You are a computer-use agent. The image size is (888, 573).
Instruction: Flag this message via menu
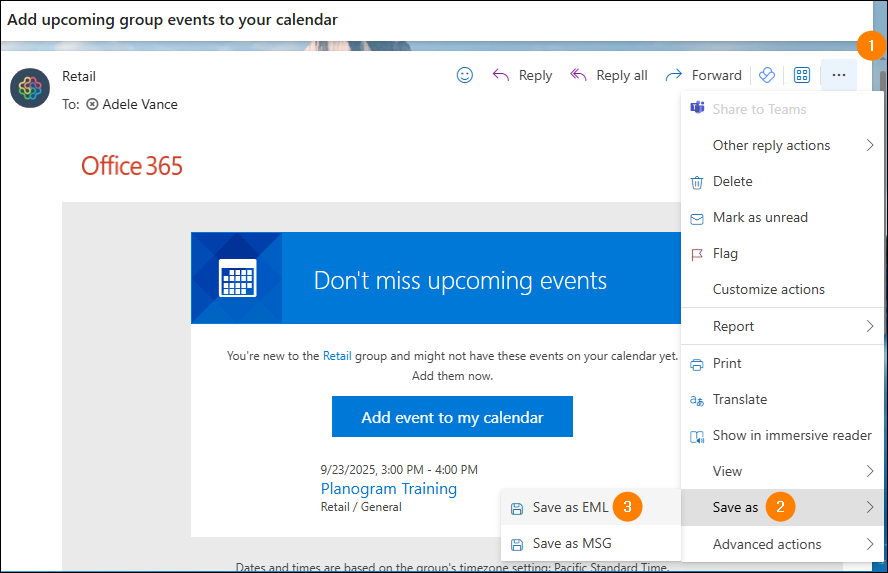pyautogui.click(x=724, y=253)
